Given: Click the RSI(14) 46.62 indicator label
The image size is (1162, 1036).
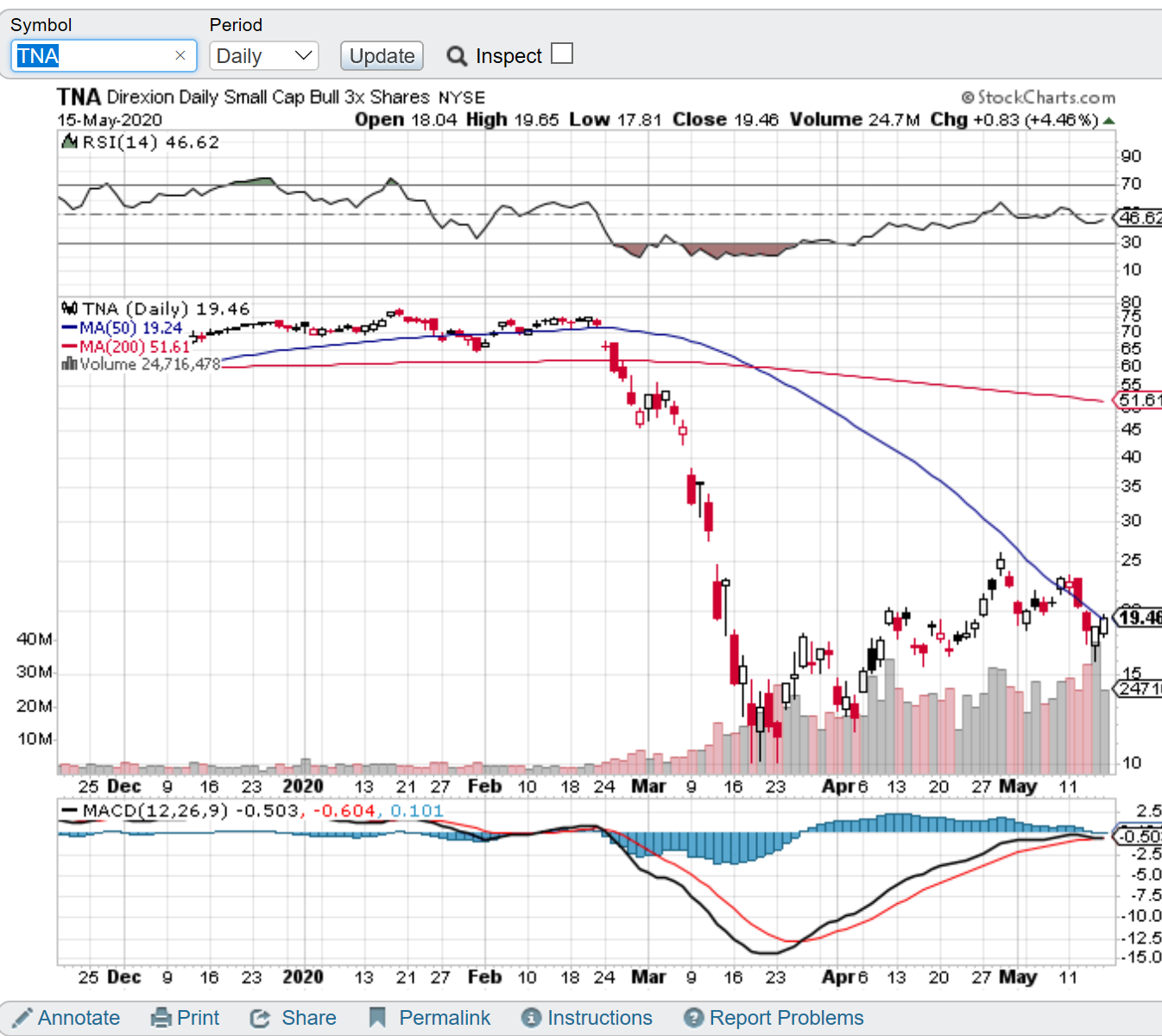Looking at the screenshot, I should (x=150, y=142).
